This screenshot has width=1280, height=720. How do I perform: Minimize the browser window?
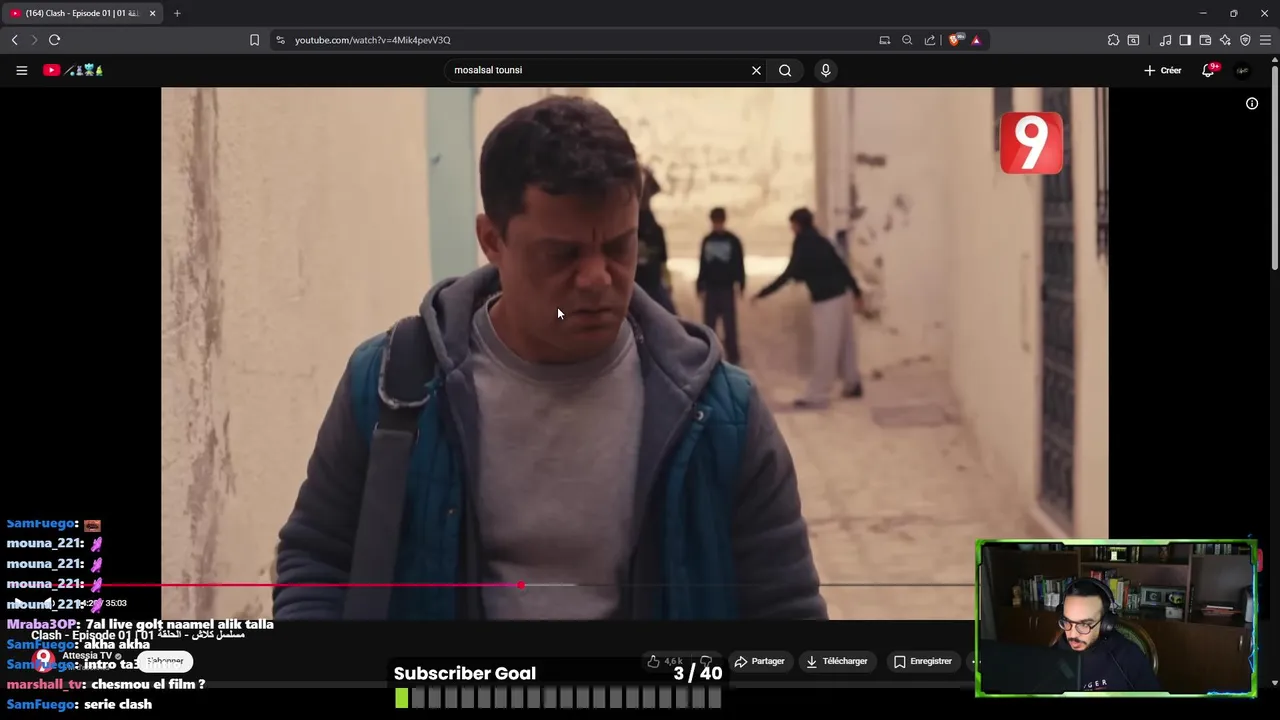pyautogui.click(x=1203, y=13)
